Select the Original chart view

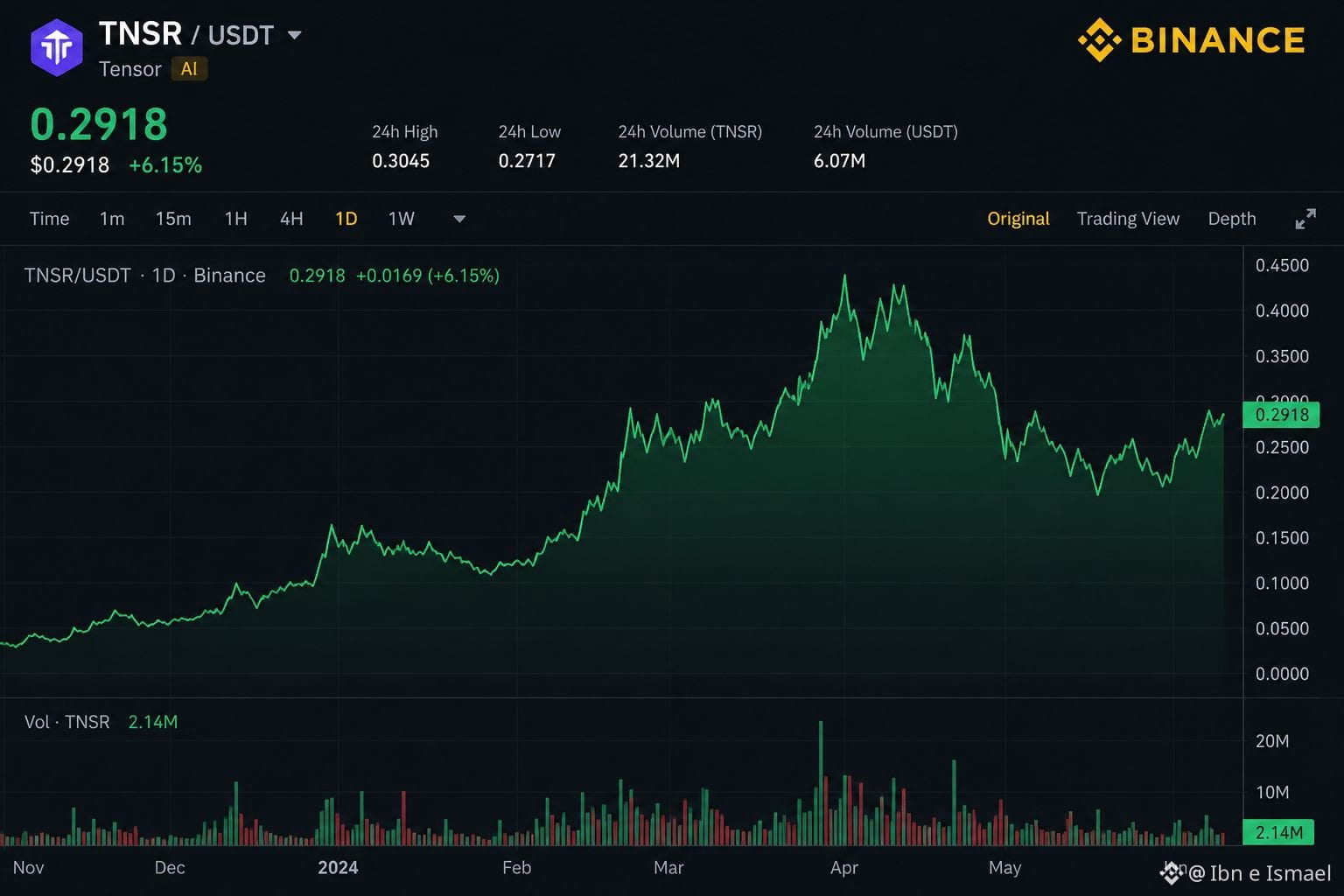point(1018,219)
